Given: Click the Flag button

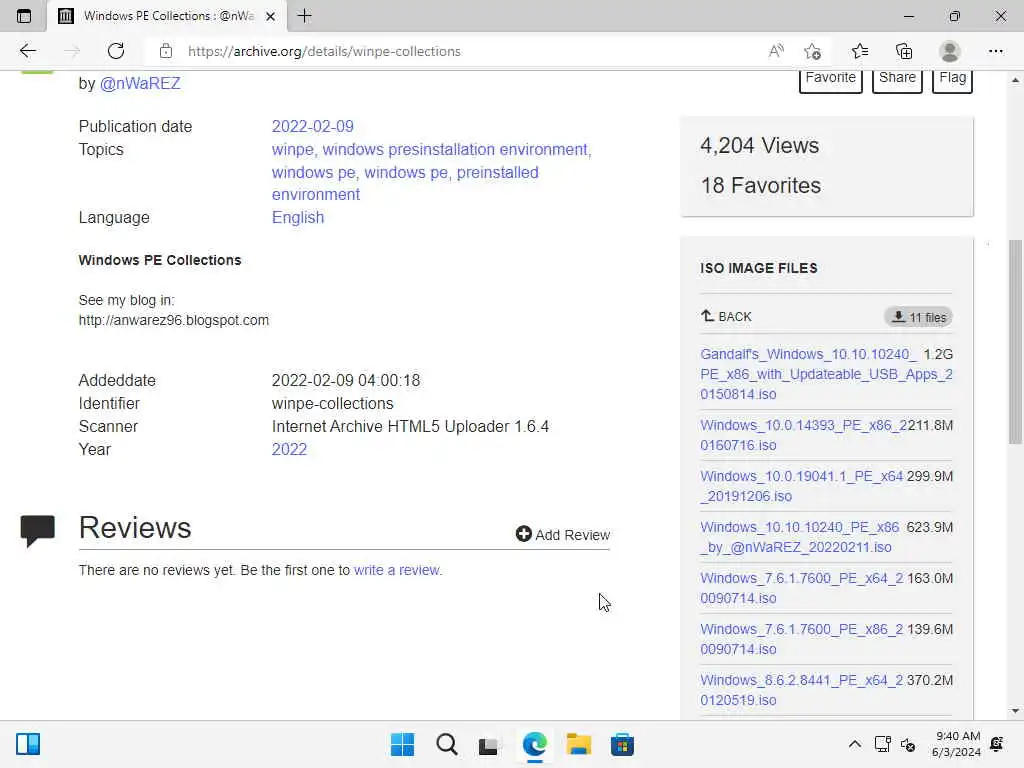Looking at the screenshot, I should pos(952,80).
